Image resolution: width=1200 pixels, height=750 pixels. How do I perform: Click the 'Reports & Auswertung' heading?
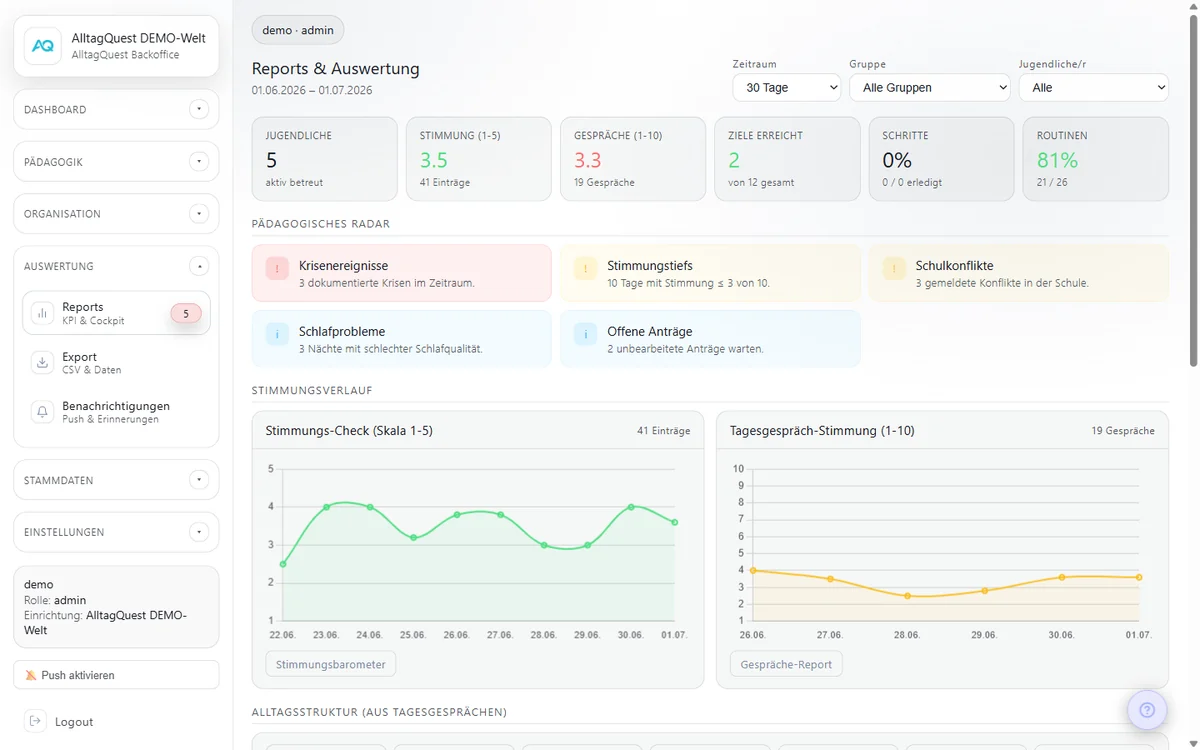coord(336,69)
